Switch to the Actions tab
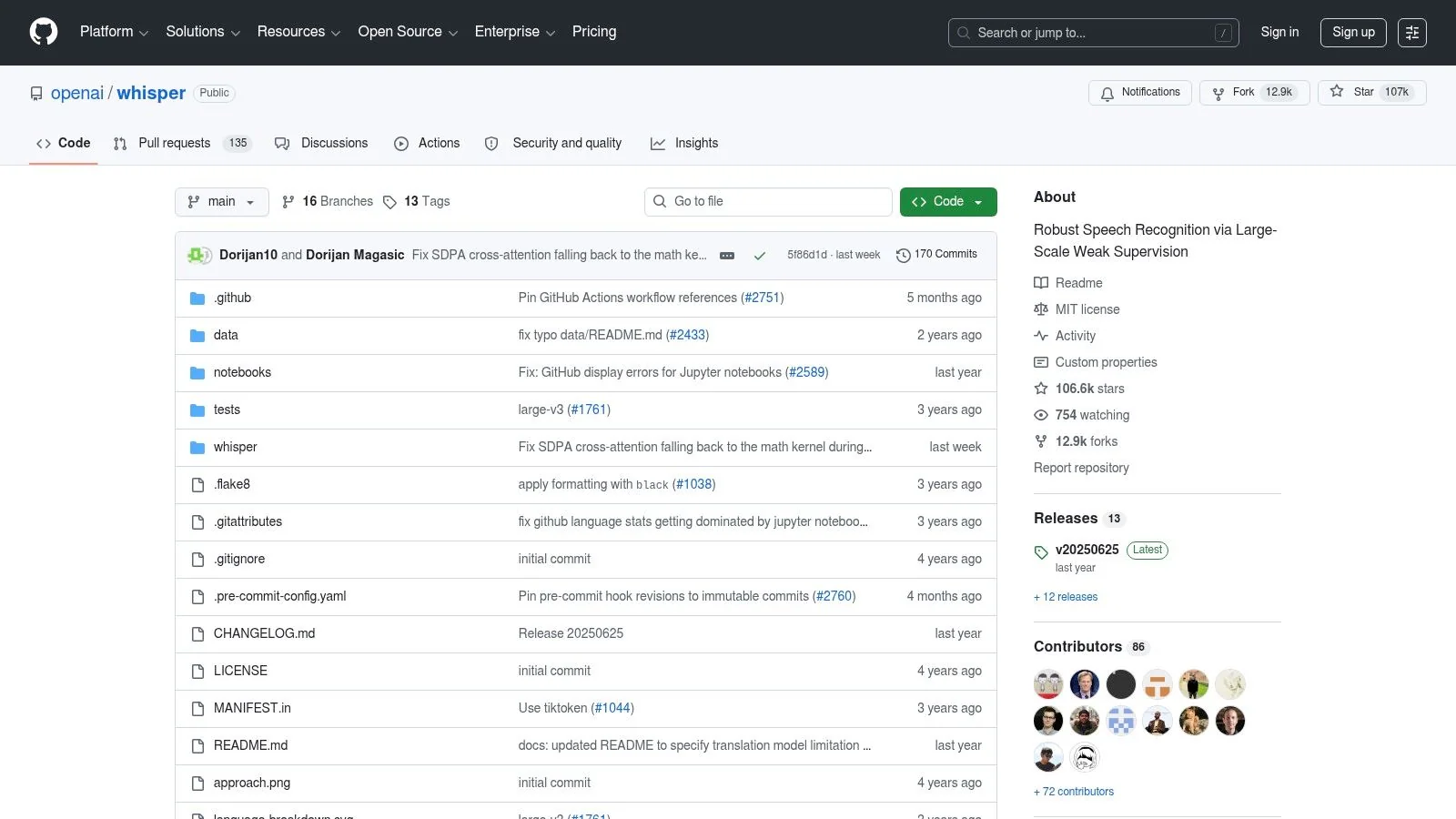1456x819 pixels. tap(427, 143)
